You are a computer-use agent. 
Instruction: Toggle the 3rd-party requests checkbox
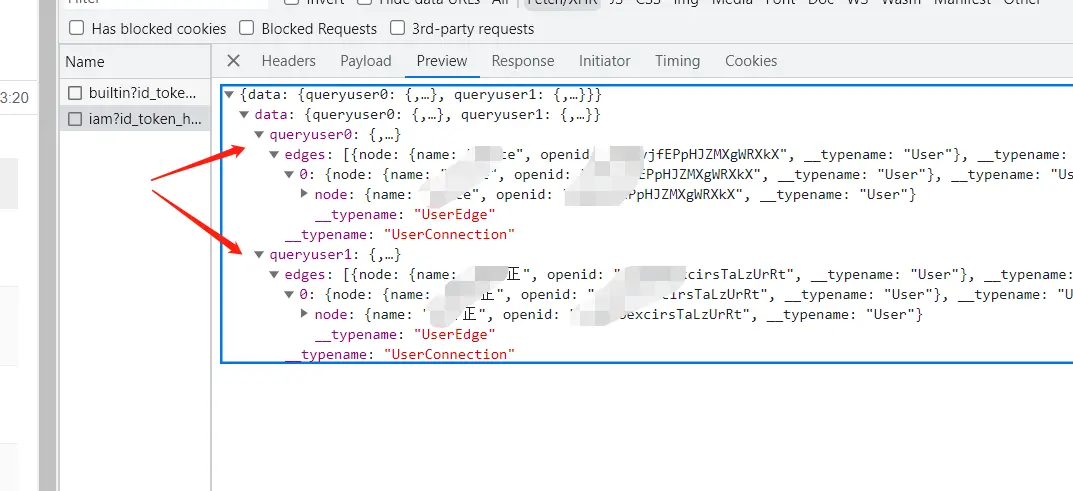click(397, 28)
